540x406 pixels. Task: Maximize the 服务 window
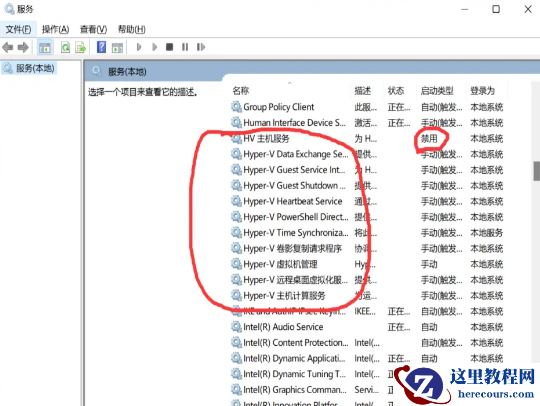coord(496,9)
